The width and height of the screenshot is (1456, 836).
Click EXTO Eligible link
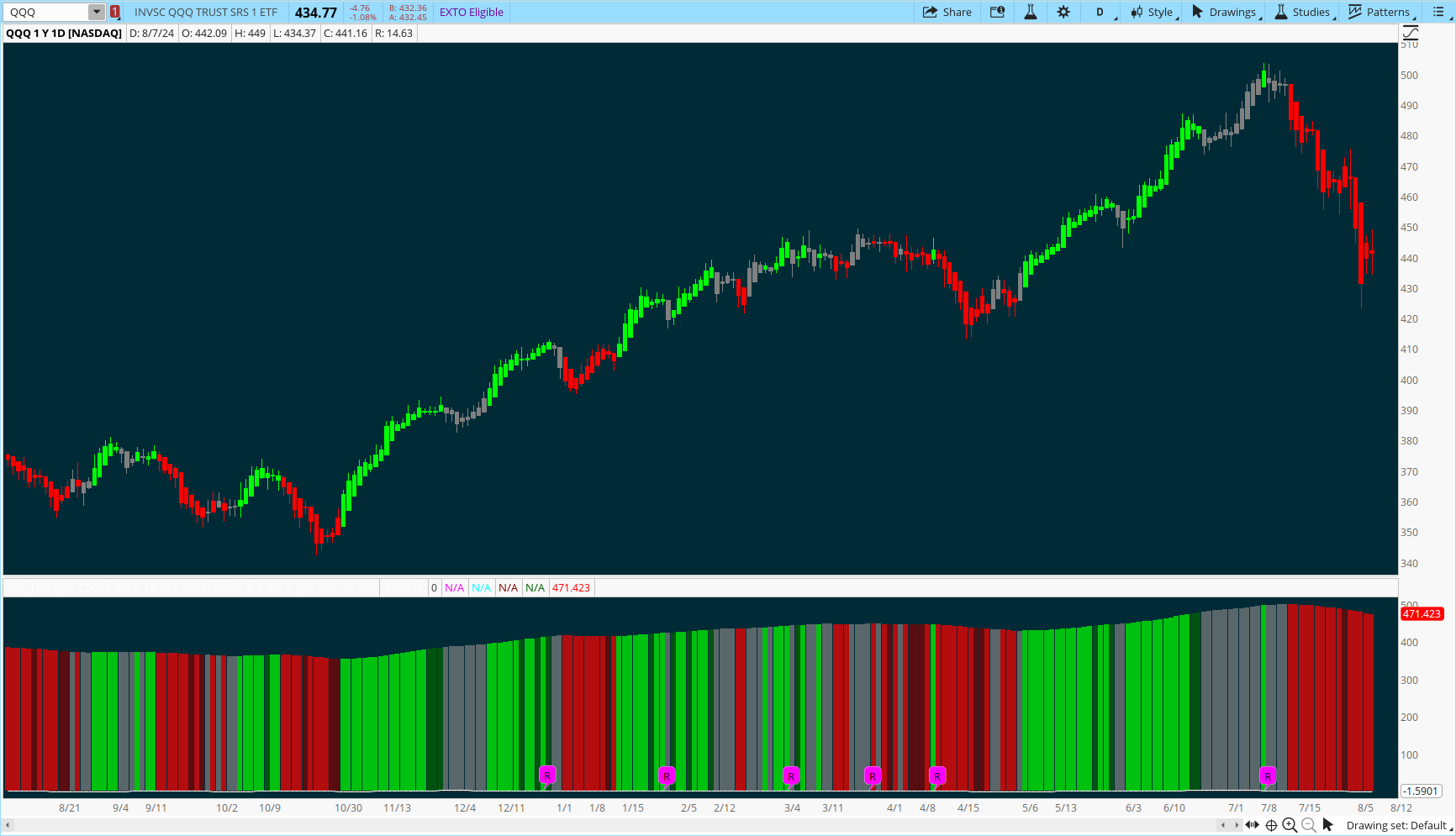click(471, 12)
